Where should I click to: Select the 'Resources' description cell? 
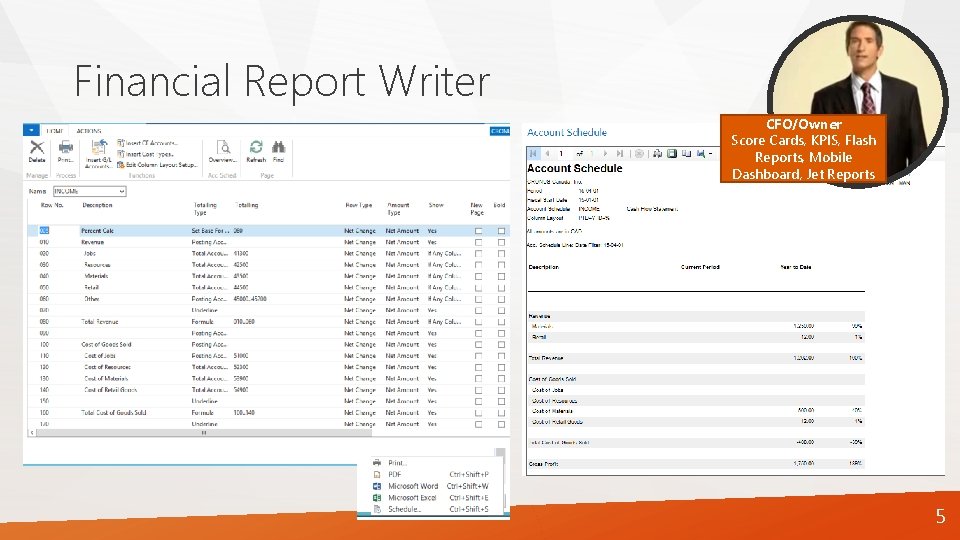click(97, 265)
